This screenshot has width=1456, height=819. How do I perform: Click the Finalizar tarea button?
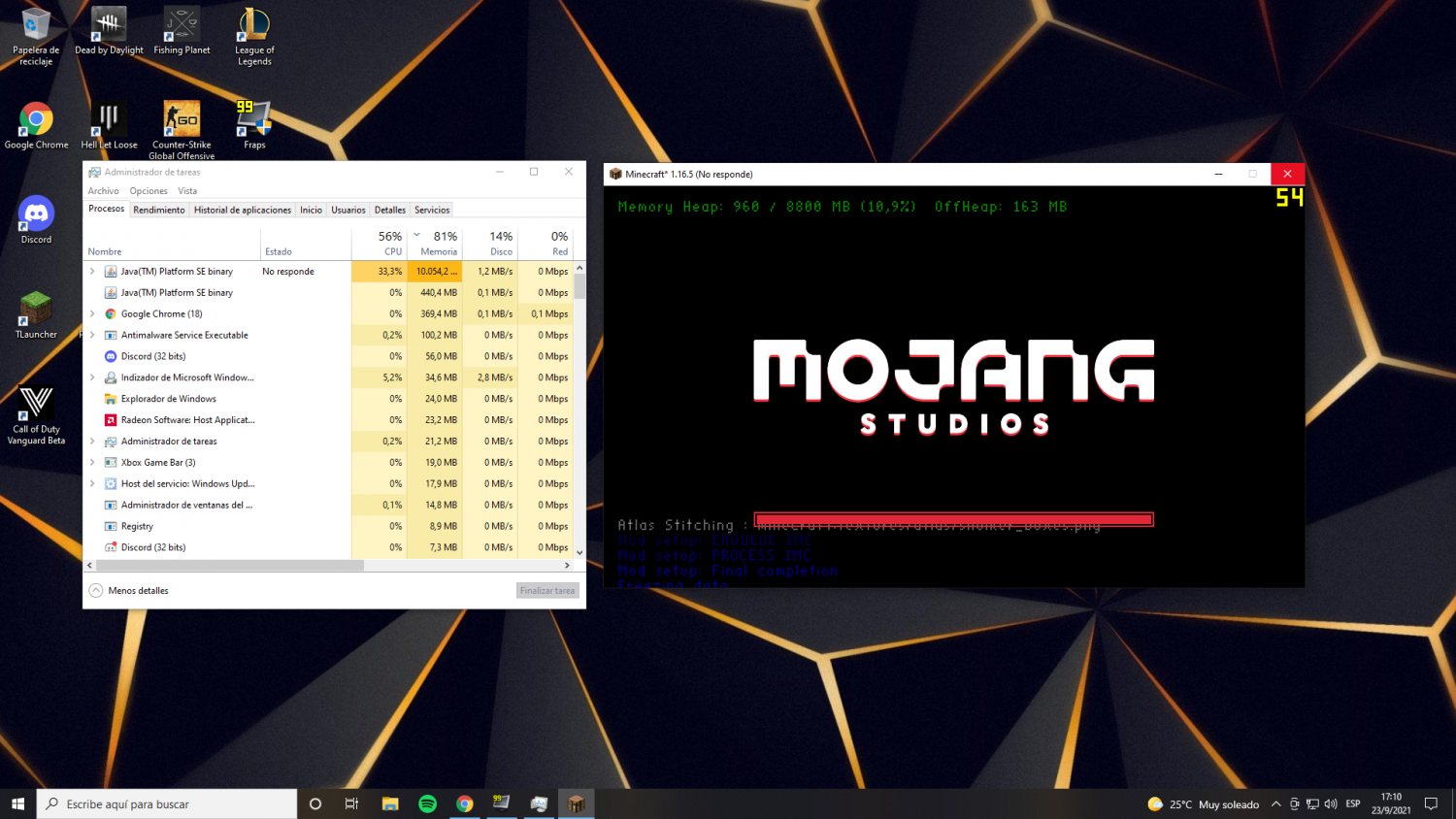click(x=547, y=590)
